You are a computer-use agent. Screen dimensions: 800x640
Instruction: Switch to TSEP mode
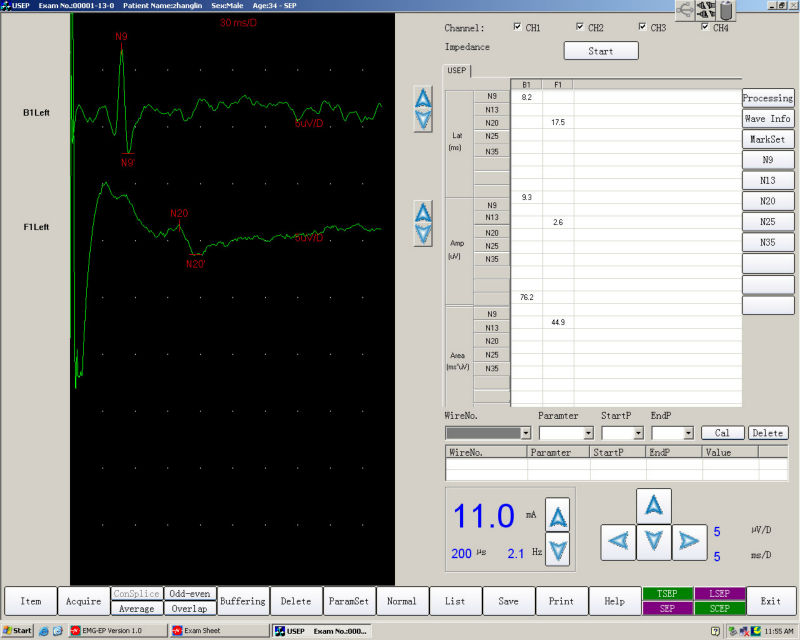[667, 594]
